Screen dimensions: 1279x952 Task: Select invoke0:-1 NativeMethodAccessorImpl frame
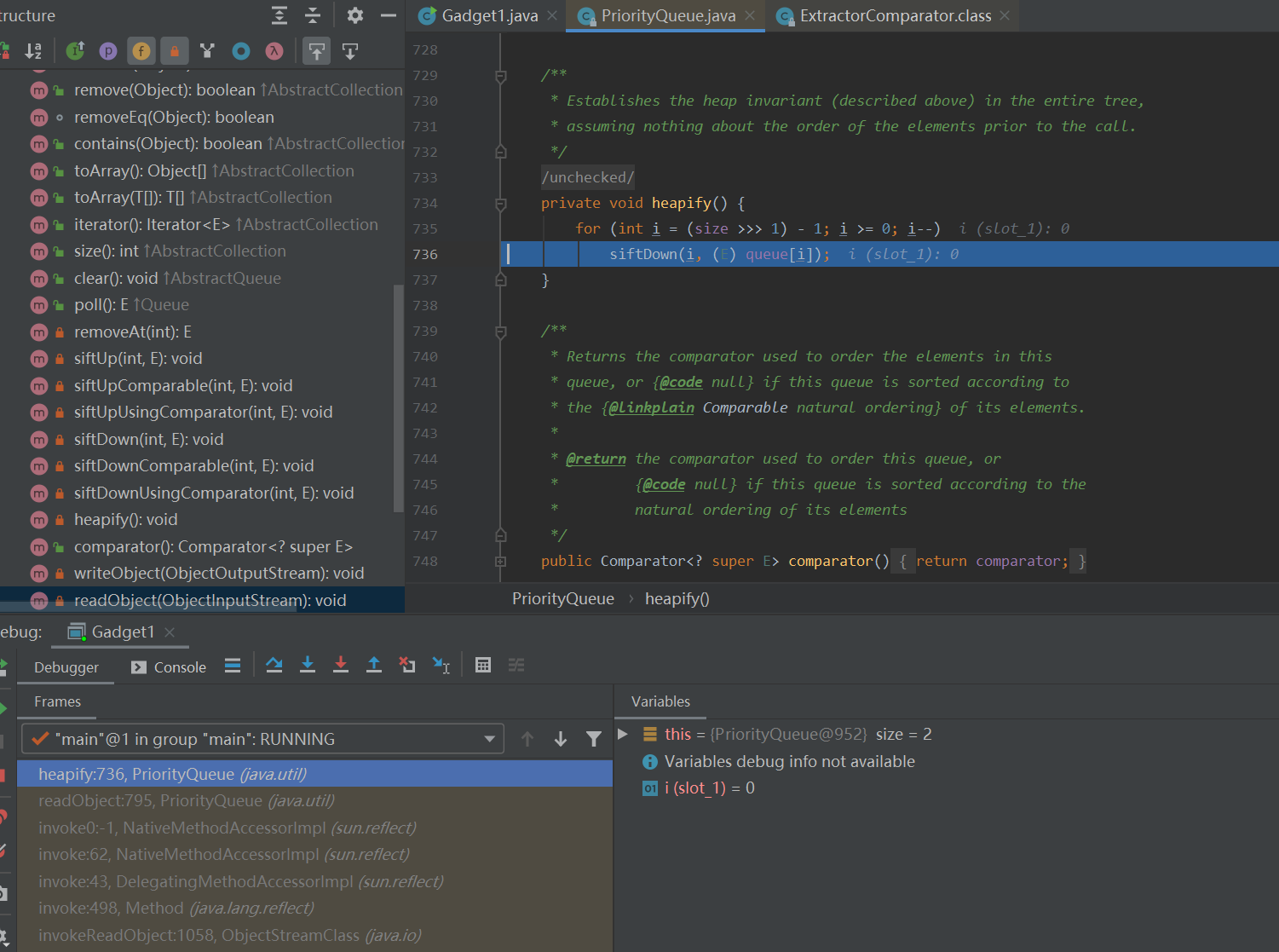[314, 828]
